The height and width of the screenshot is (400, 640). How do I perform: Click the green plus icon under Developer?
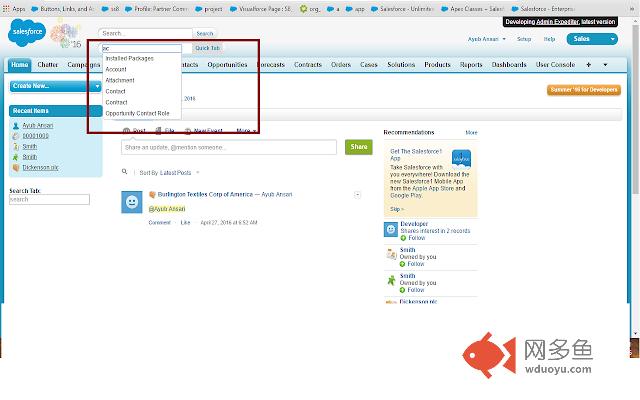[403, 238]
